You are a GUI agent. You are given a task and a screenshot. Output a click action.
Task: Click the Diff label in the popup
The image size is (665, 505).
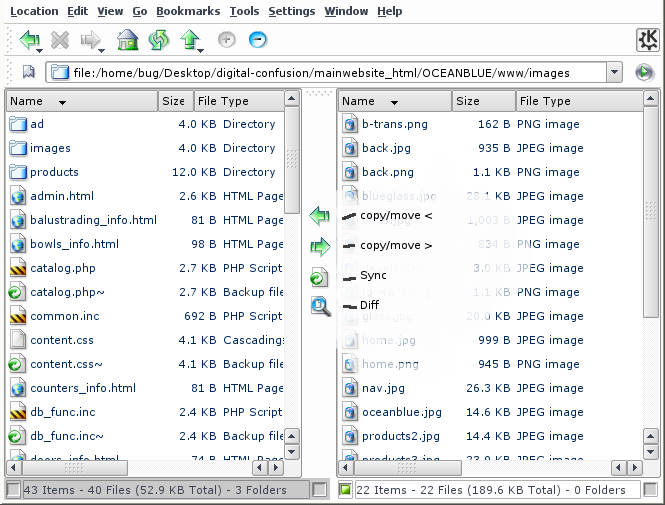(x=369, y=305)
